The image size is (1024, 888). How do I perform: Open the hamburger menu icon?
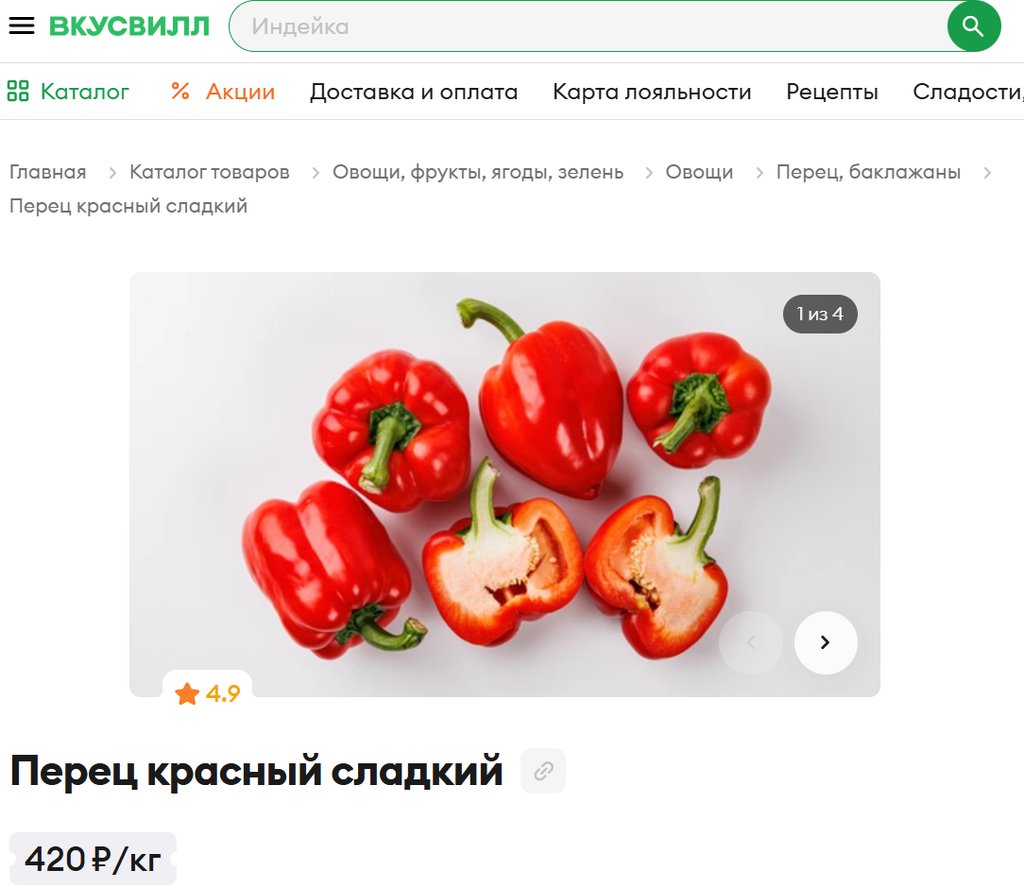tap(22, 26)
